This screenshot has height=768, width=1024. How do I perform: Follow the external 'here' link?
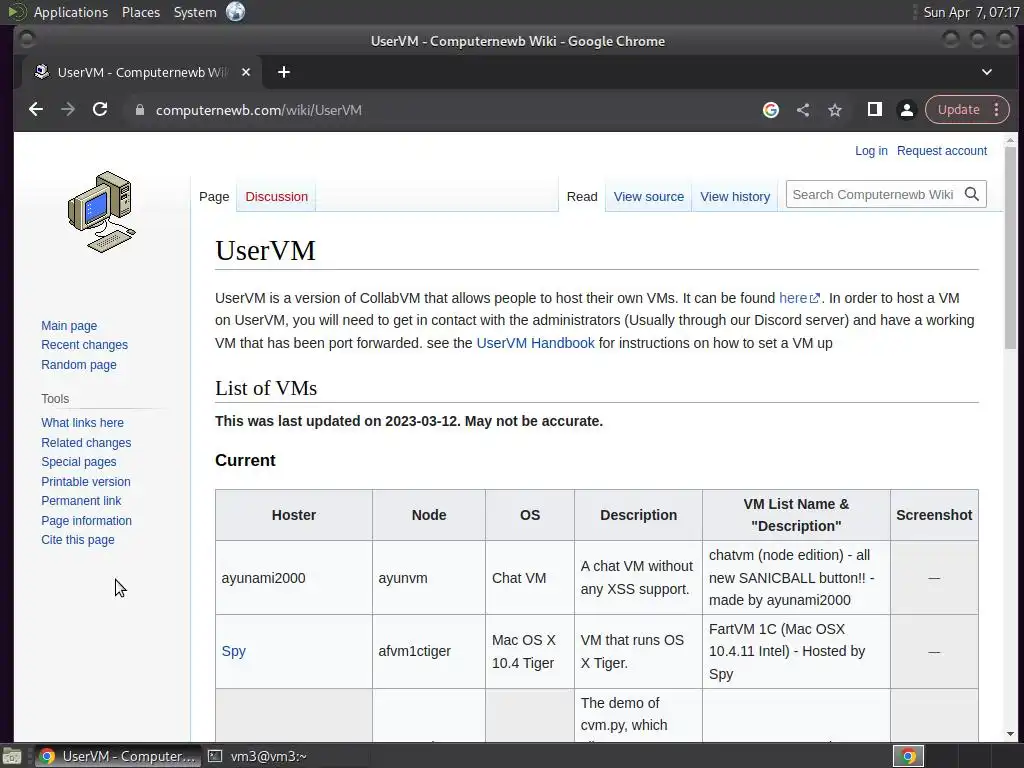click(x=799, y=298)
